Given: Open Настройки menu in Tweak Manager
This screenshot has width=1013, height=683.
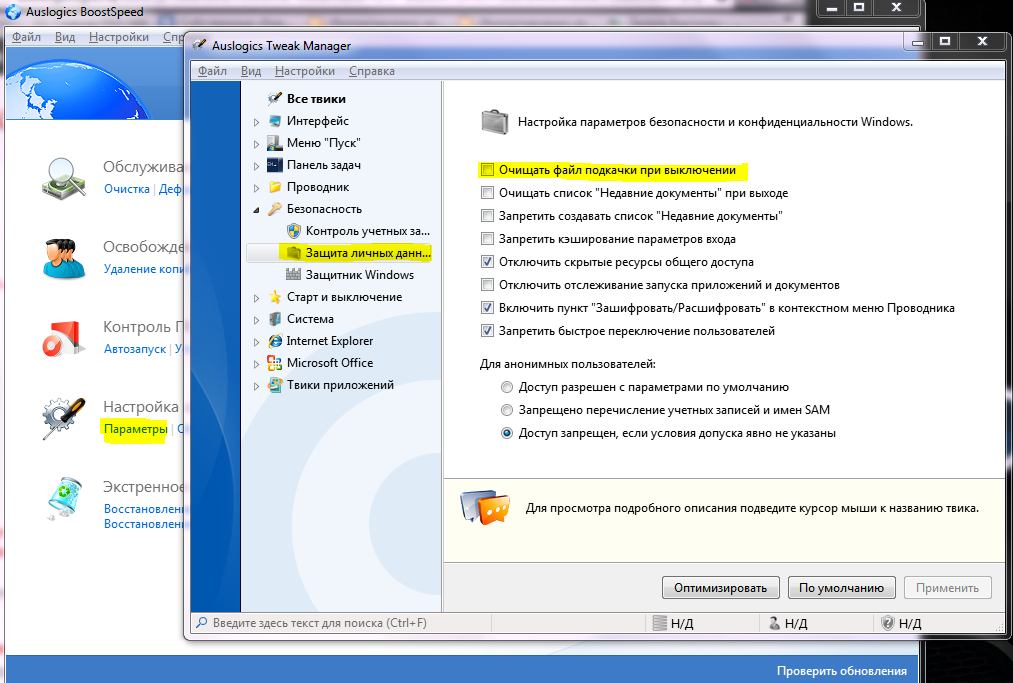Looking at the screenshot, I should coord(305,71).
